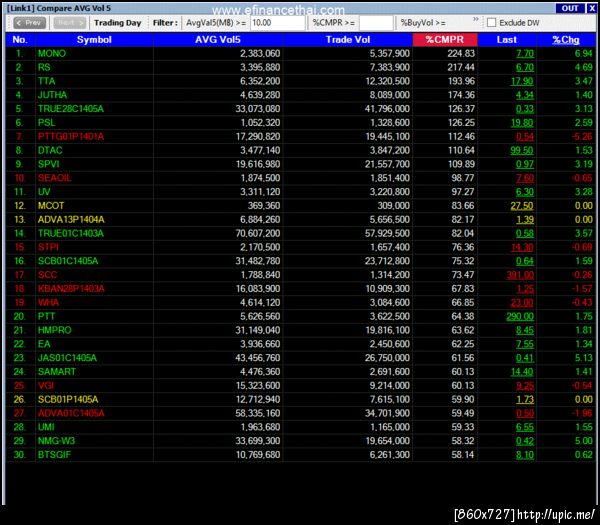Open MCOT last price 27.50 link
This screenshot has width=600, height=525.
click(x=522, y=206)
